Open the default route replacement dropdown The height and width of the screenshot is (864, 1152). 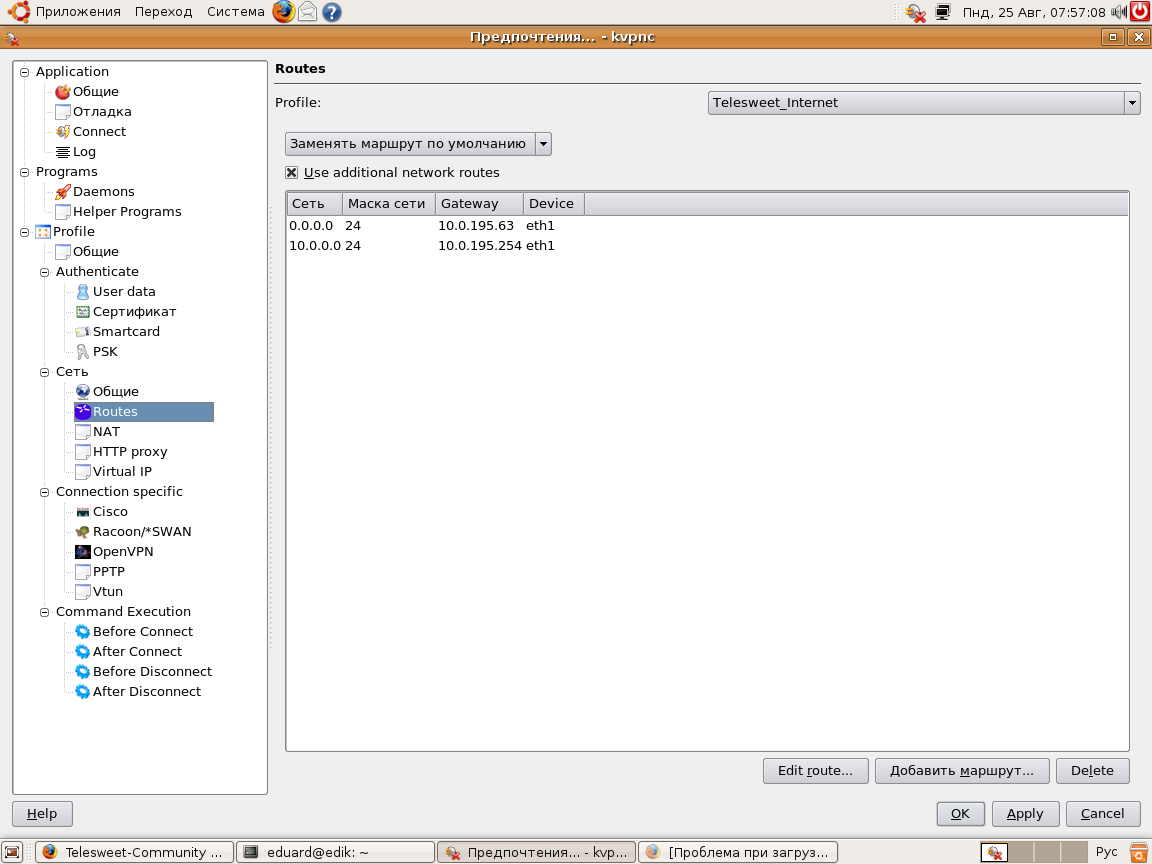[x=418, y=144]
